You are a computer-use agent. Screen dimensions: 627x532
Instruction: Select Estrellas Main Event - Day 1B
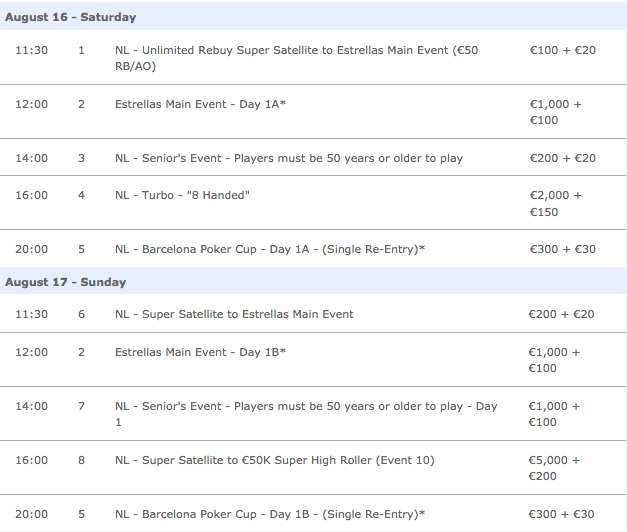click(201, 352)
